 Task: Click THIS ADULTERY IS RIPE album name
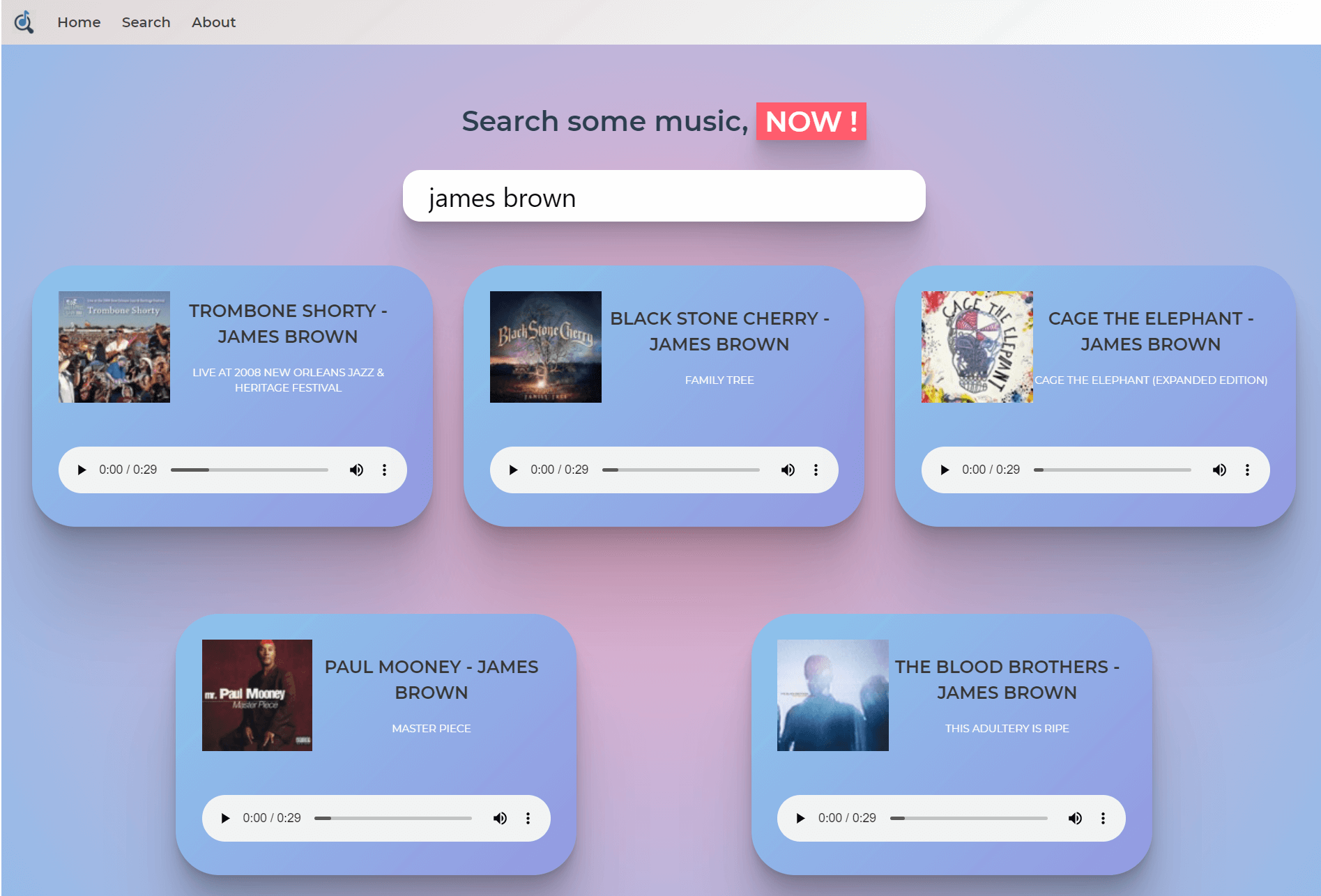click(1007, 729)
